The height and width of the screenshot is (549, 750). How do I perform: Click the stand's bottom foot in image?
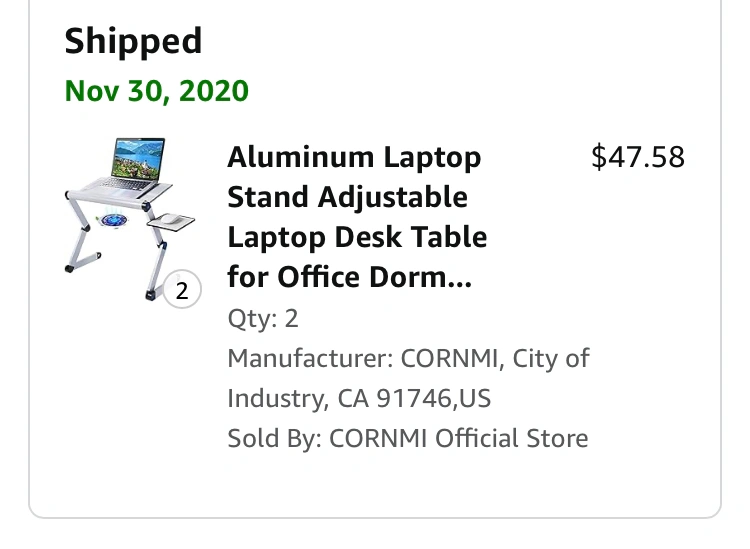[151, 294]
